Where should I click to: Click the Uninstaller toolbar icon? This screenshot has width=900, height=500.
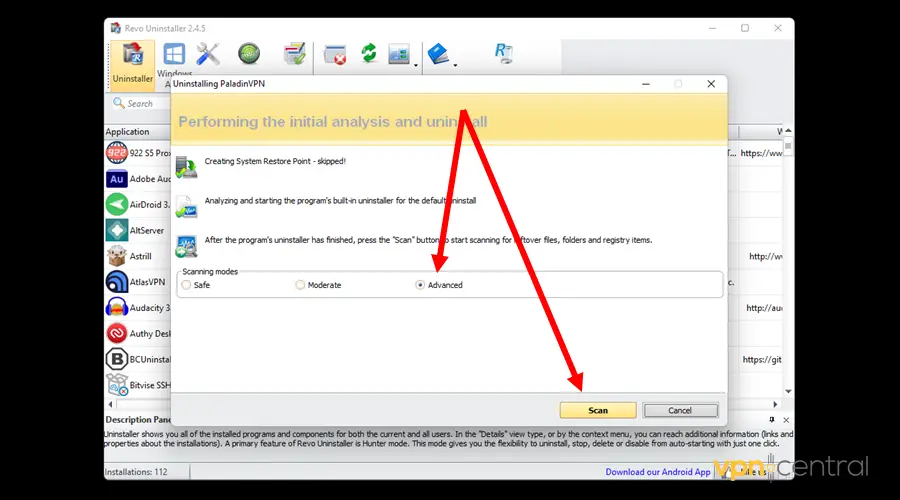tap(132, 61)
